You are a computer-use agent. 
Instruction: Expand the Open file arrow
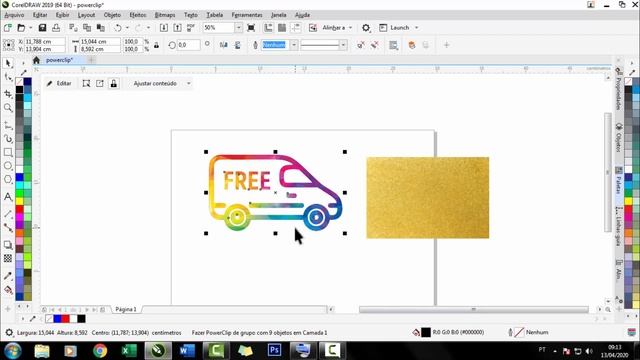pos(30,28)
